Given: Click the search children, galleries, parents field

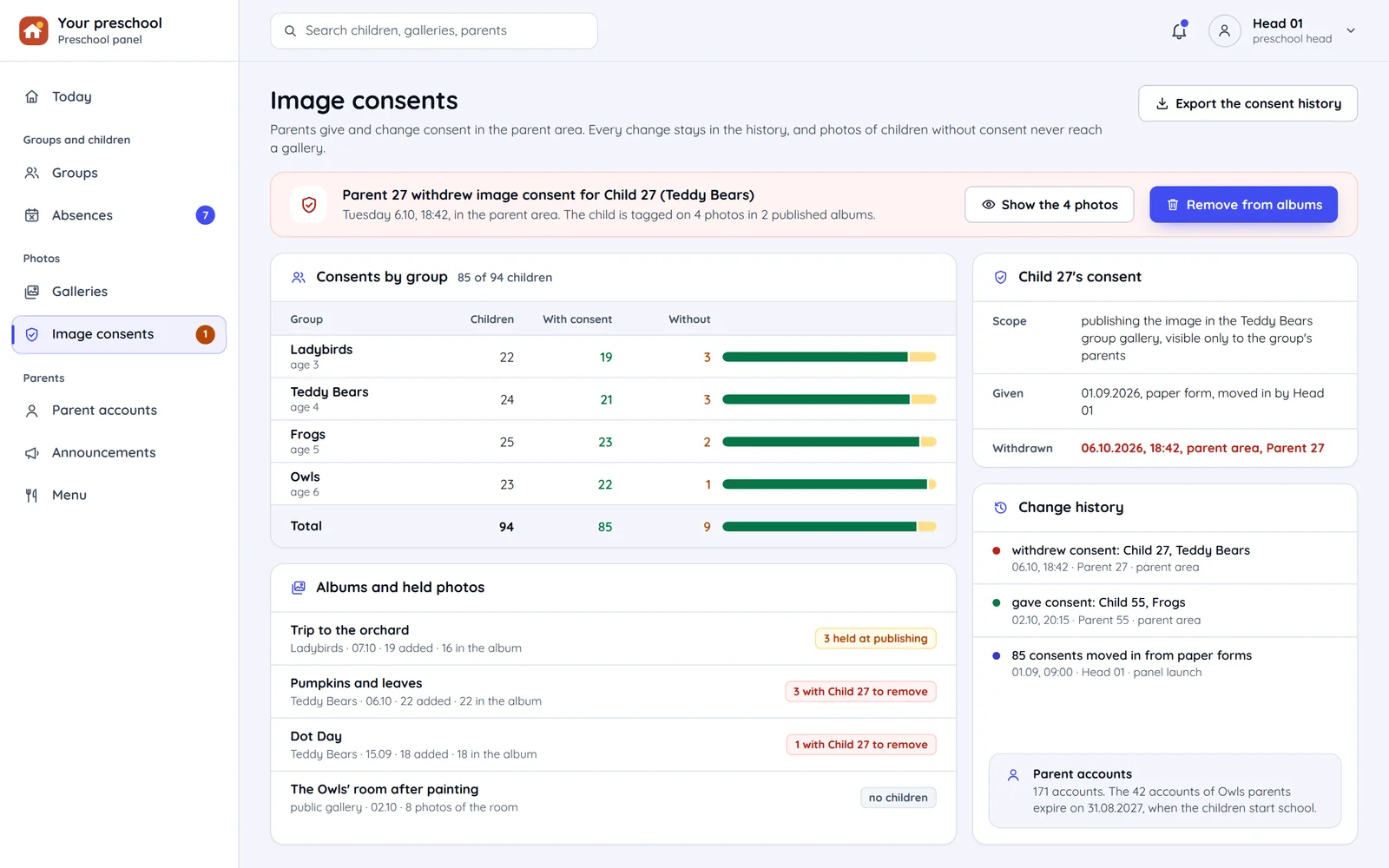Looking at the screenshot, I should coord(433,30).
